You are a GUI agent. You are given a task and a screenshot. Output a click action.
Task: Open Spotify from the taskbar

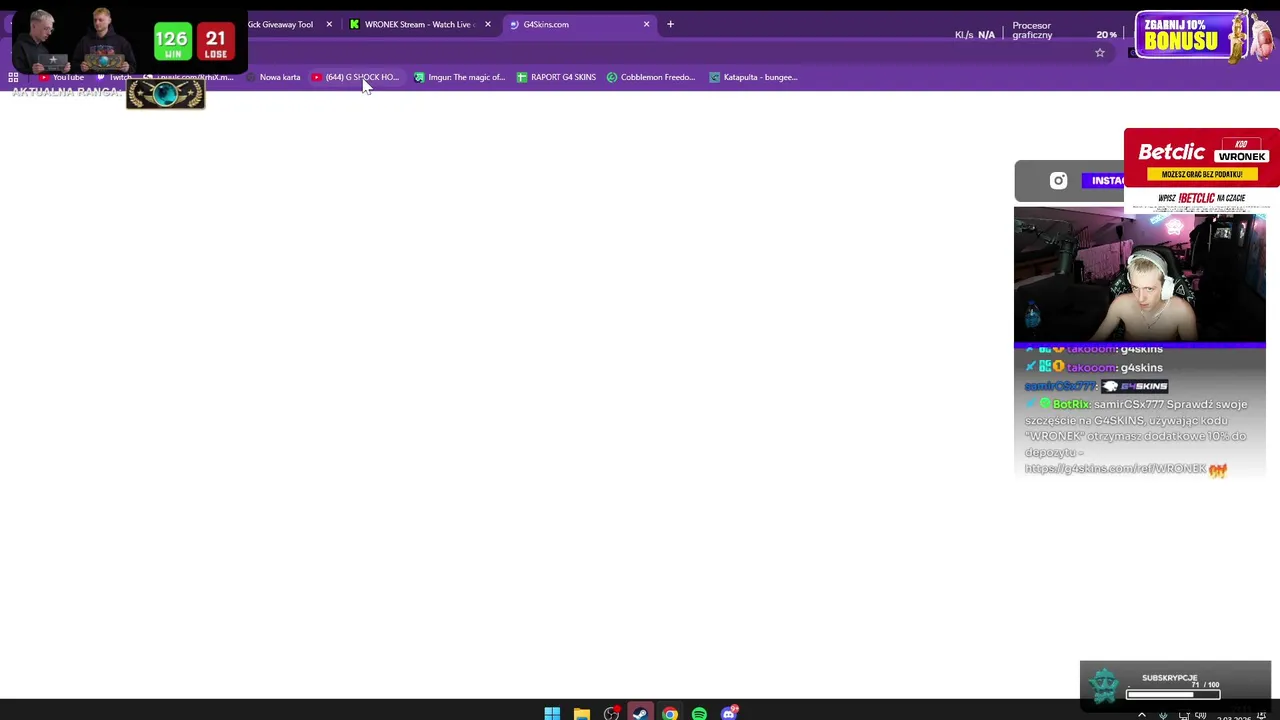(699, 713)
